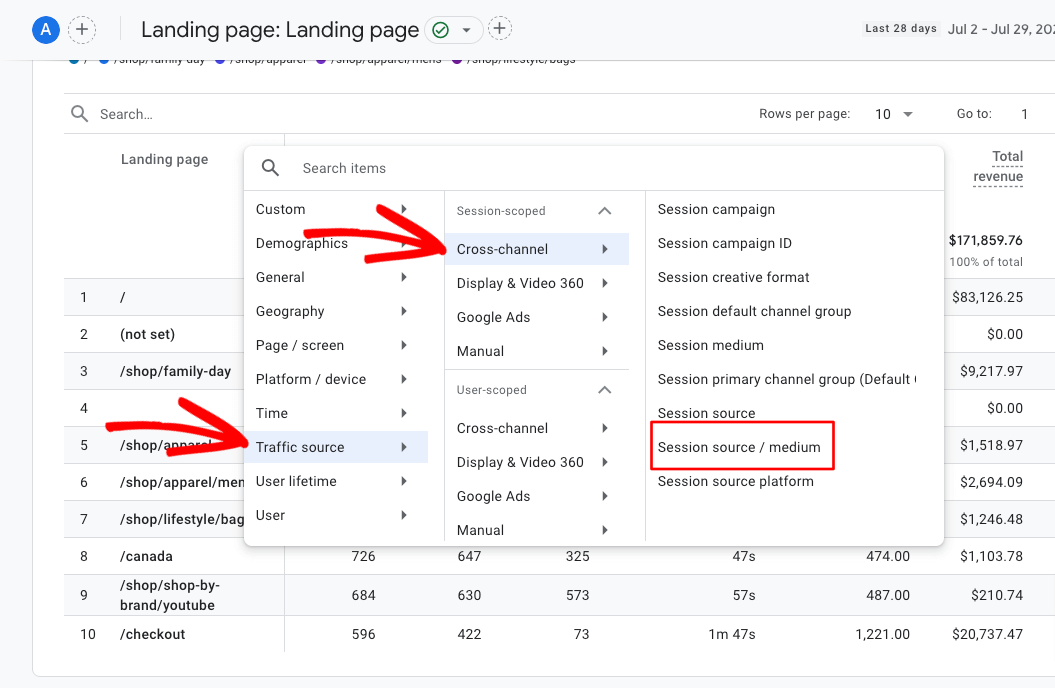Click the plus icon next to the report title
This screenshot has width=1055, height=688.
tap(499, 29)
